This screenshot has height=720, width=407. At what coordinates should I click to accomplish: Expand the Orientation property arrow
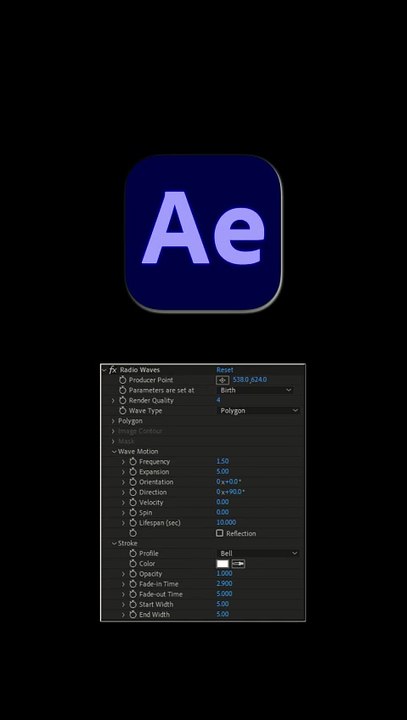123,482
